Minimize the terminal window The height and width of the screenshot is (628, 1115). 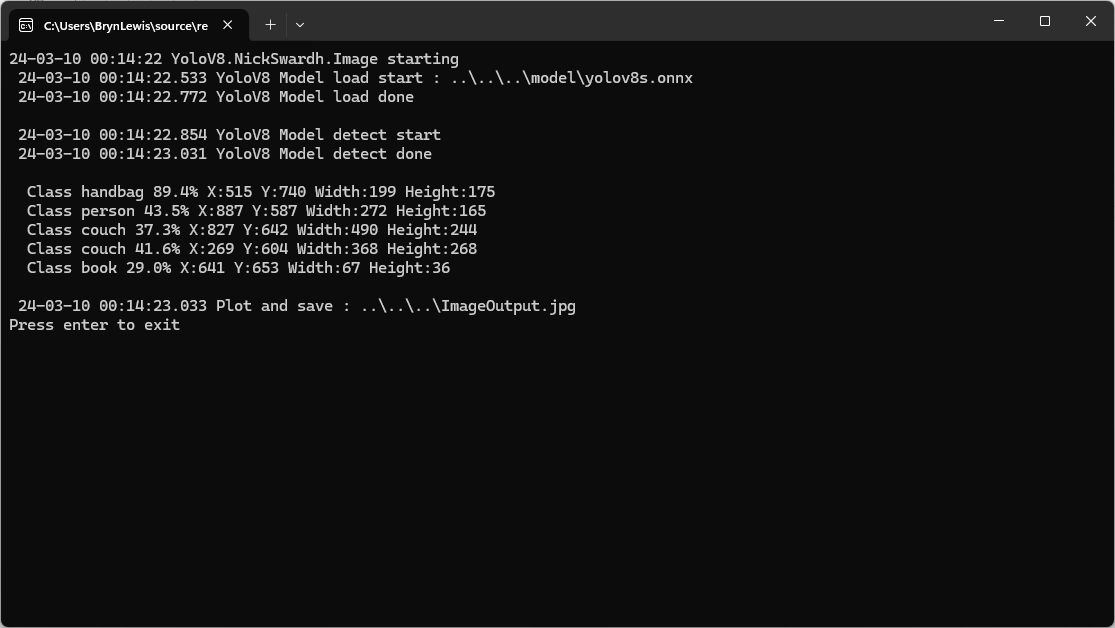tap(999, 21)
